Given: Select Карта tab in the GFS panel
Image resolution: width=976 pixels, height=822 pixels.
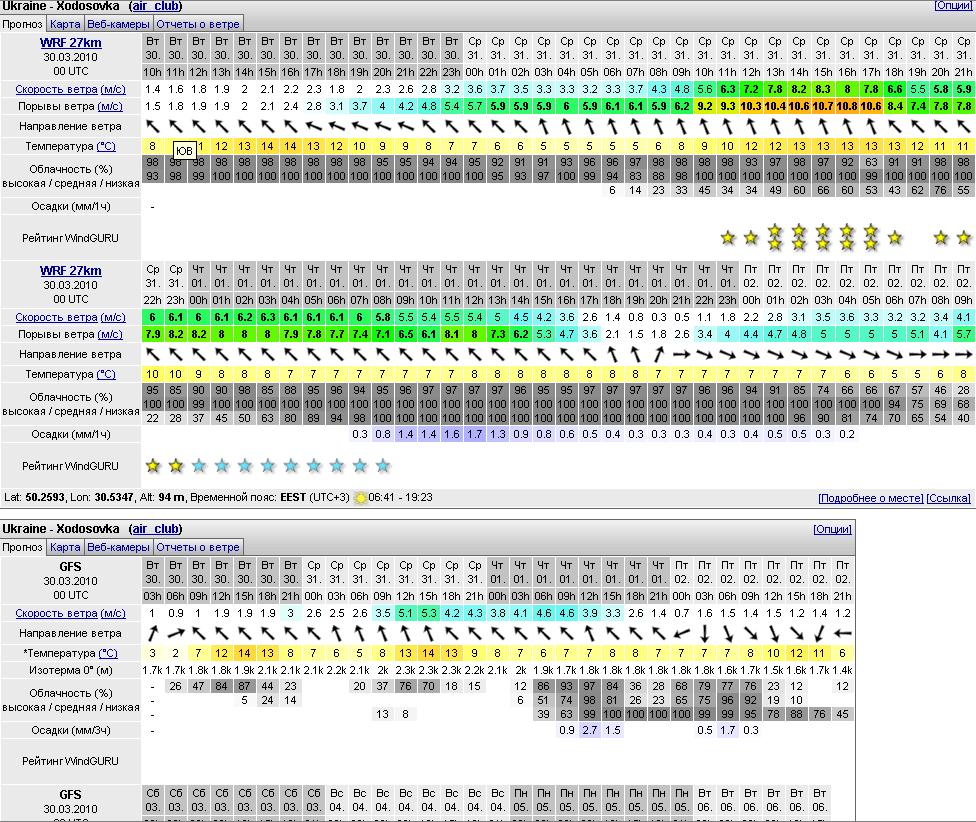Looking at the screenshot, I should [65, 547].
